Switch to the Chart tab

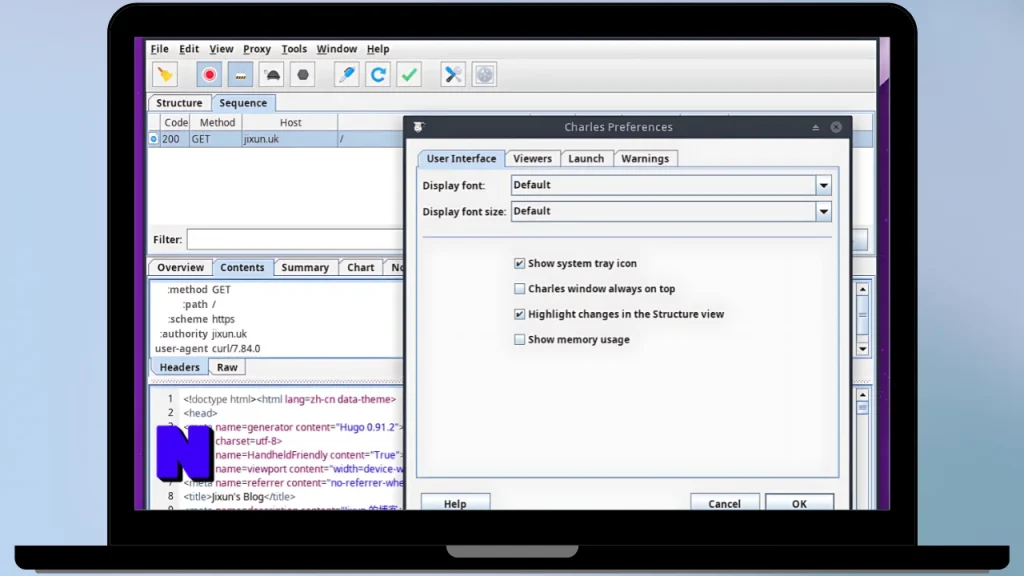[x=360, y=268]
